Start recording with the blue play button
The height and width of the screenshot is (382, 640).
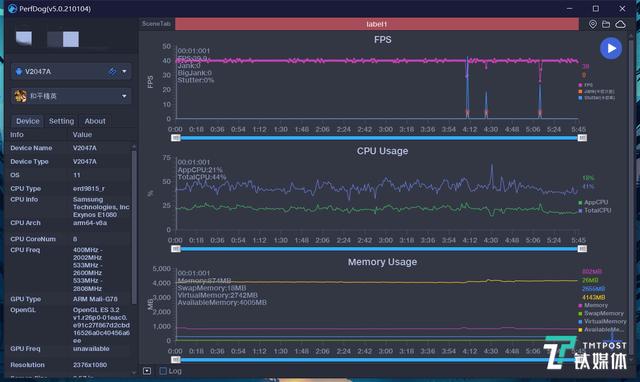coord(611,48)
